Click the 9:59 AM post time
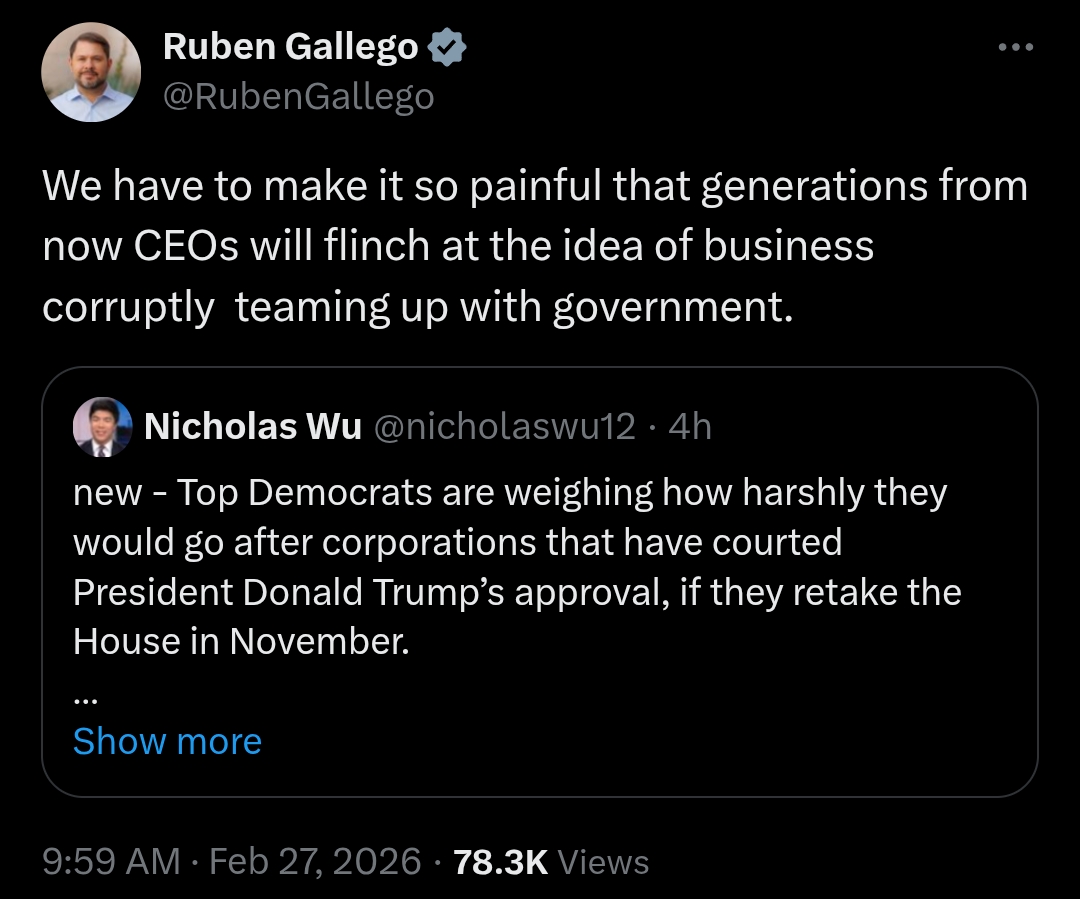1080x899 pixels. (112, 861)
